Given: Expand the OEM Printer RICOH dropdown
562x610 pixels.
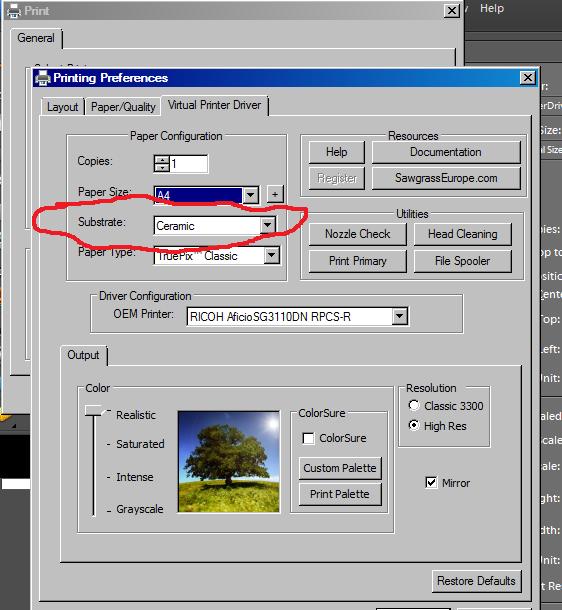Looking at the screenshot, I should click(x=399, y=316).
